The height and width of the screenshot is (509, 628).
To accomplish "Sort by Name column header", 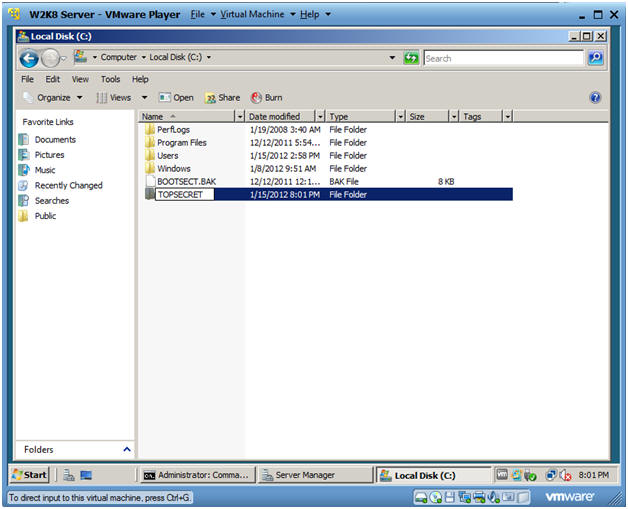I will coord(187,117).
